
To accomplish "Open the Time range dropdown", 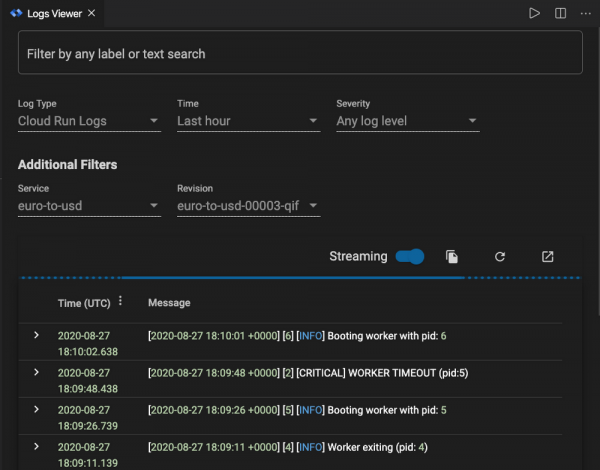I will click(x=248, y=121).
